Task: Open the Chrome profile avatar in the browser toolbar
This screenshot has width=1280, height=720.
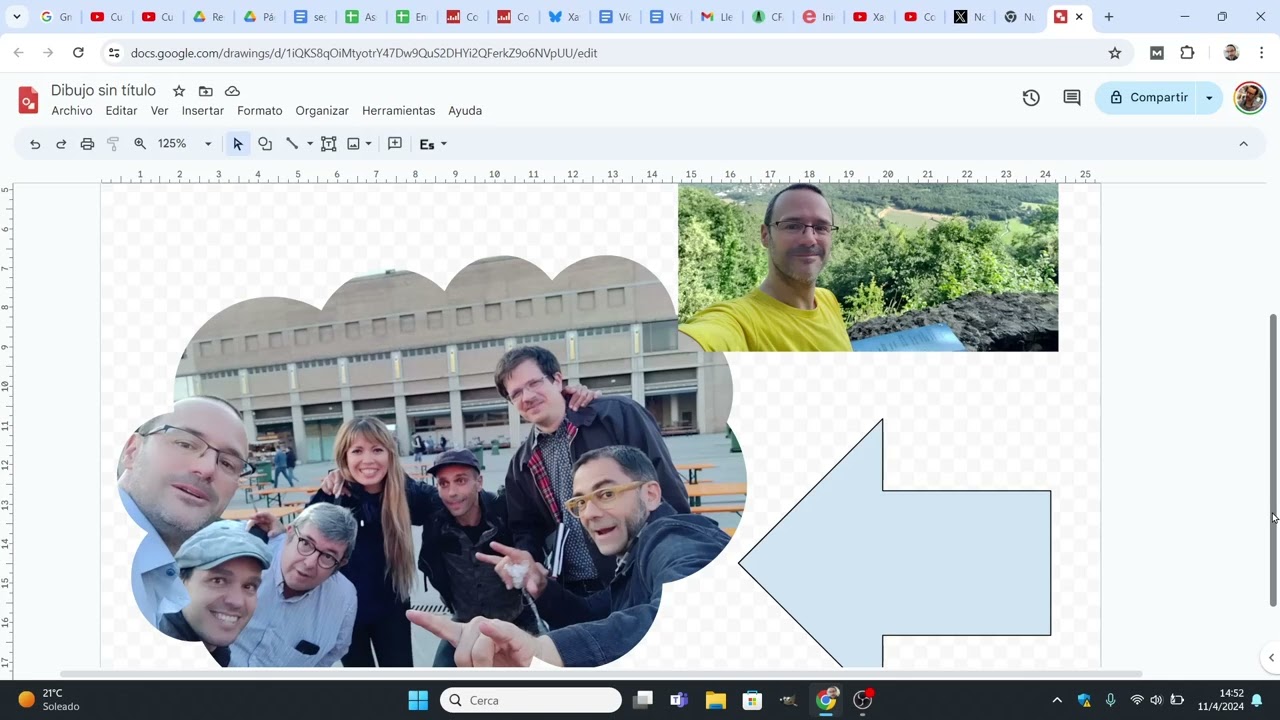Action: tap(1231, 53)
